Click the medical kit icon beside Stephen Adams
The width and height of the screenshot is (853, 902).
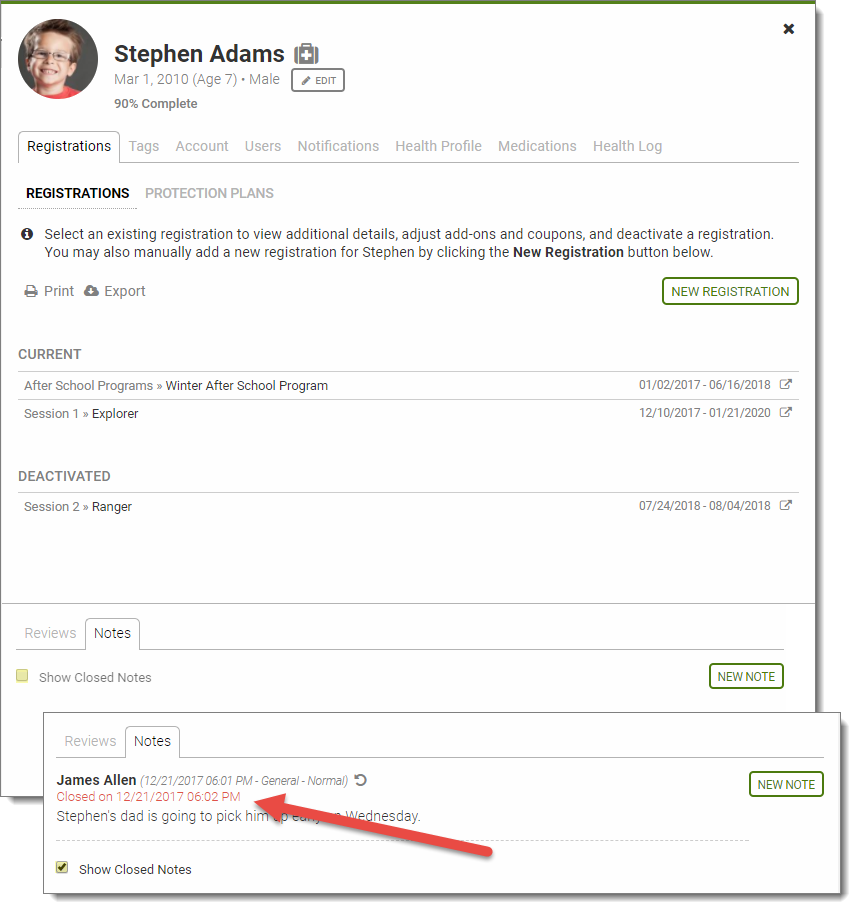(x=306, y=54)
